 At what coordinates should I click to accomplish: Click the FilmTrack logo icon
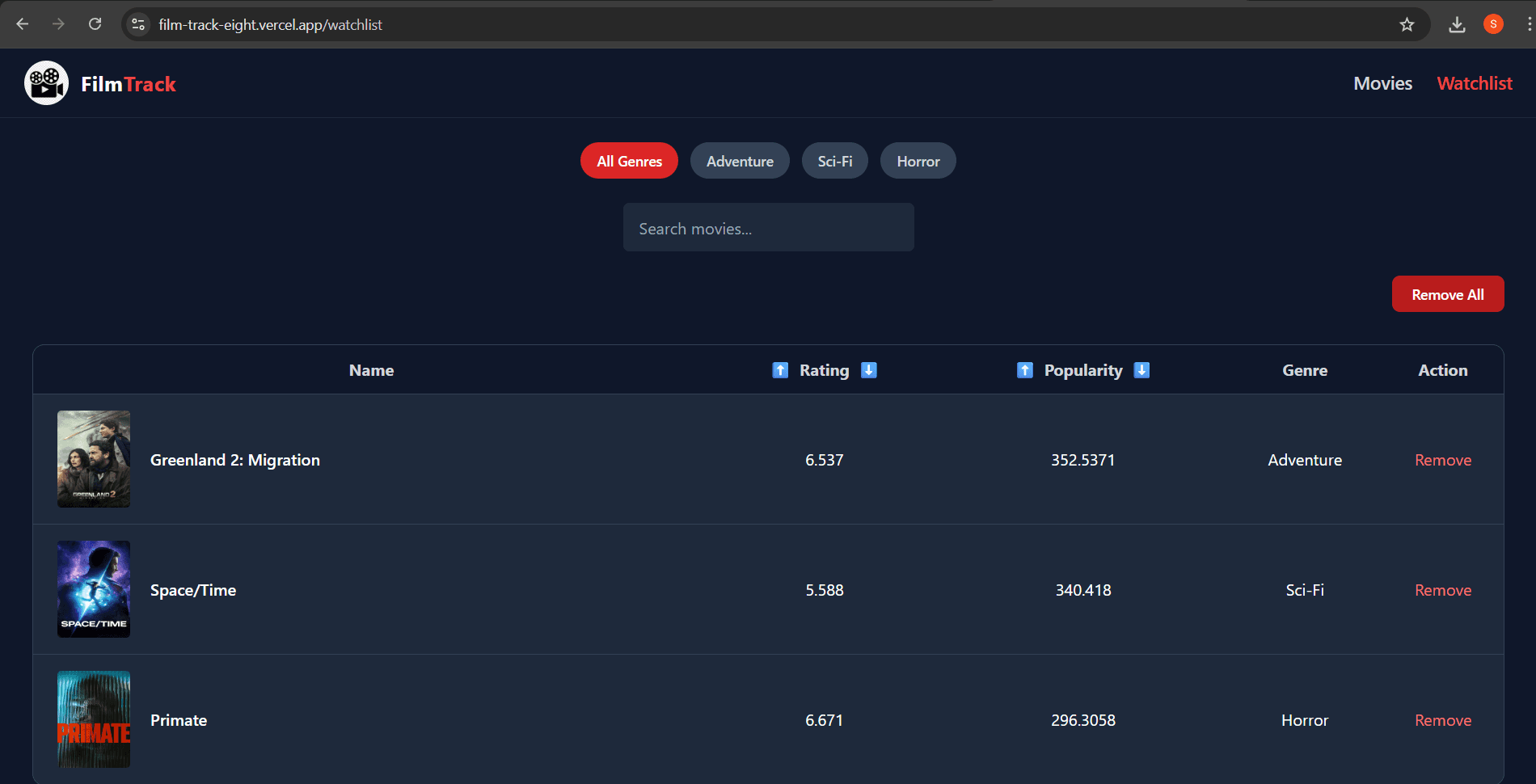[x=46, y=82]
